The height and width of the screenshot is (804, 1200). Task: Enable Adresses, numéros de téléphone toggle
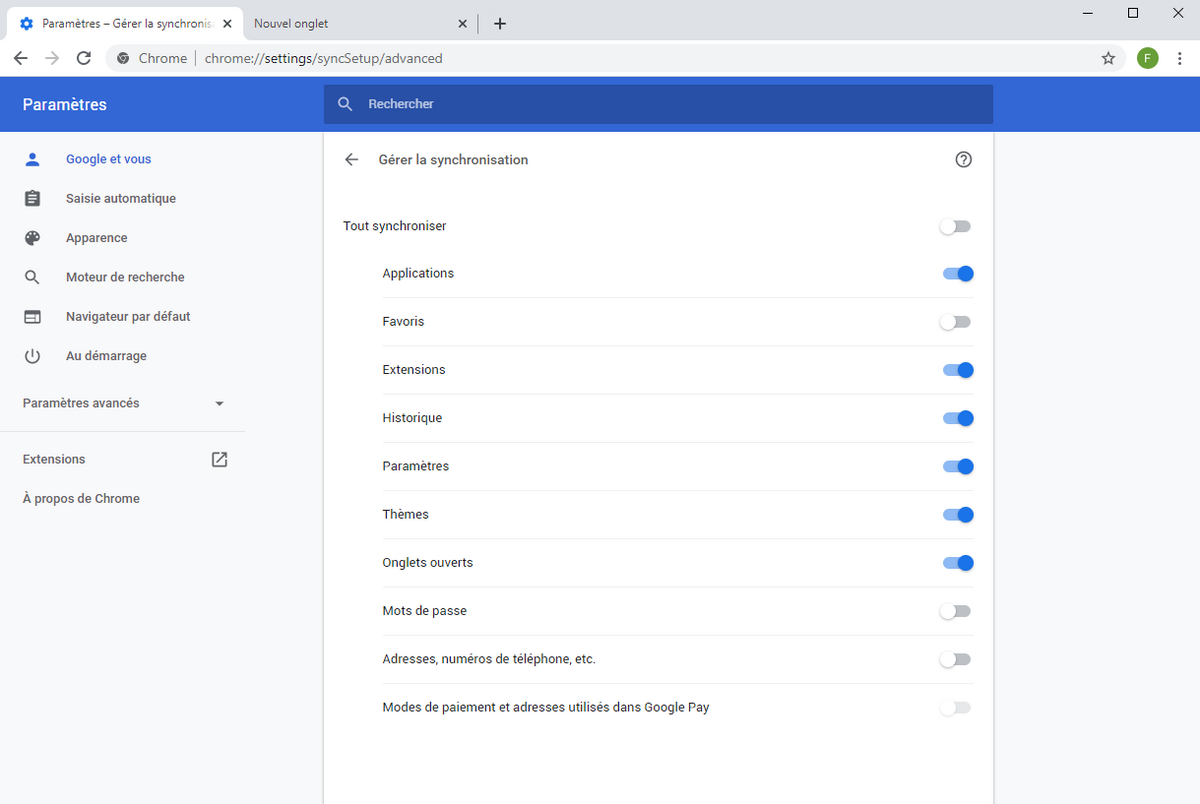click(x=955, y=659)
